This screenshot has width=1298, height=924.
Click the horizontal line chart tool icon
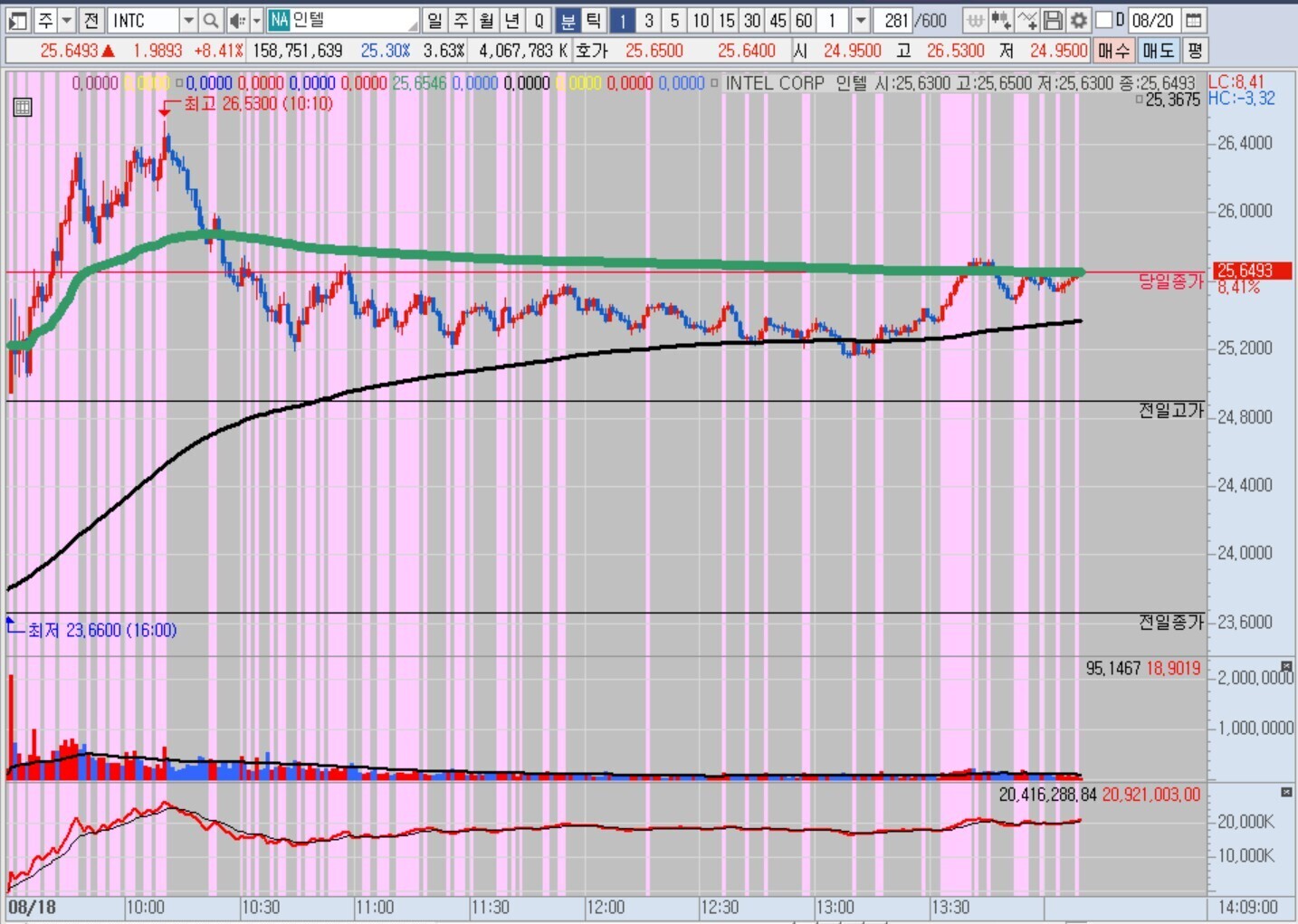(975, 20)
